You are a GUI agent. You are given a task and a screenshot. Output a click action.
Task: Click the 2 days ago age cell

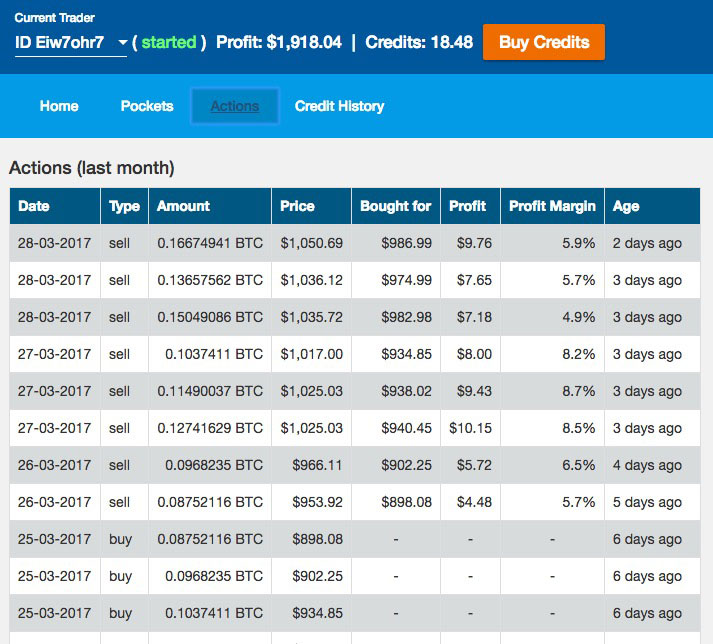pyautogui.click(x=652, y=243)
